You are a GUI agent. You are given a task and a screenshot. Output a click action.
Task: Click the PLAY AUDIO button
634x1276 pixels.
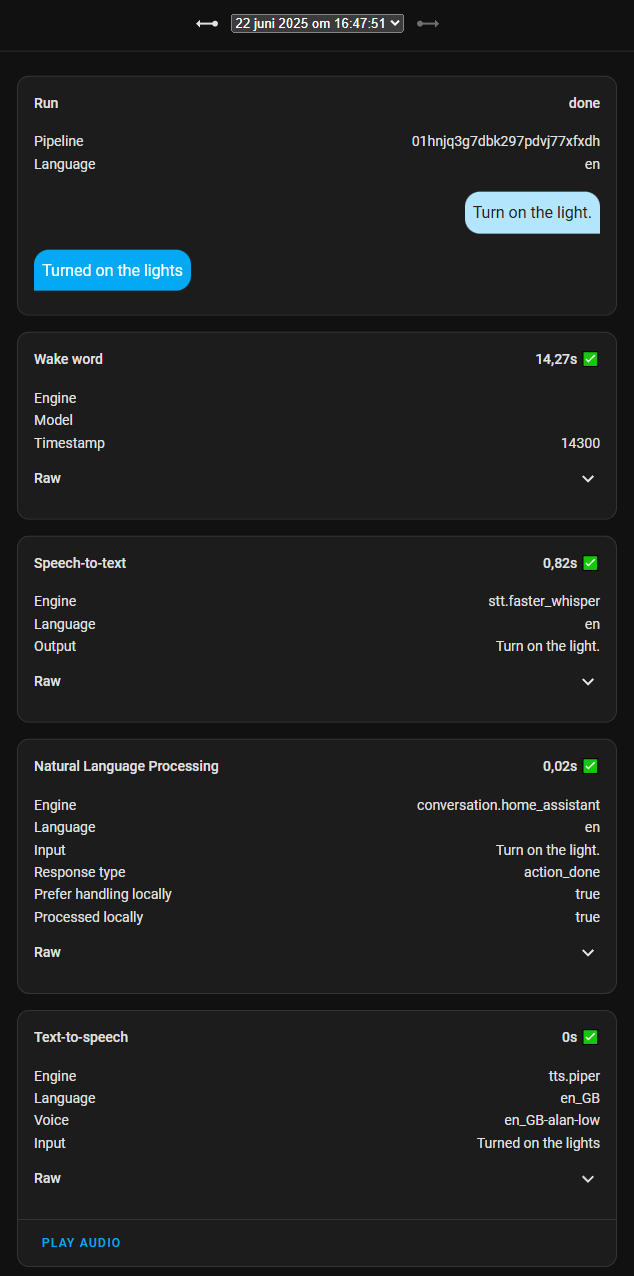coord(81,1243)
